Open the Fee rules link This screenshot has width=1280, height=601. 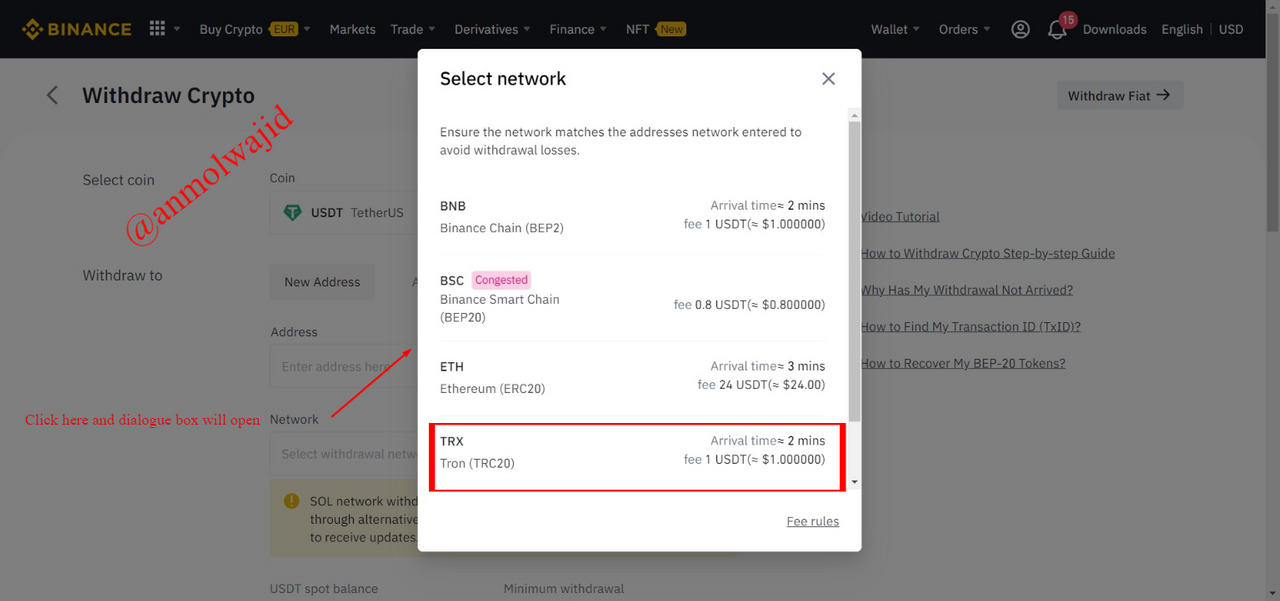click(x=812, y=521)
